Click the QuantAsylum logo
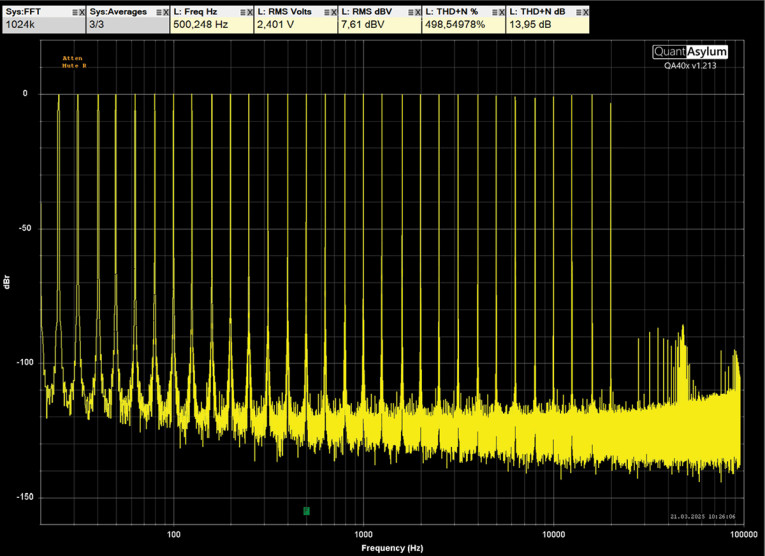Image resolution: width=765 pixels, height=556 pixels. pos(690,51)
